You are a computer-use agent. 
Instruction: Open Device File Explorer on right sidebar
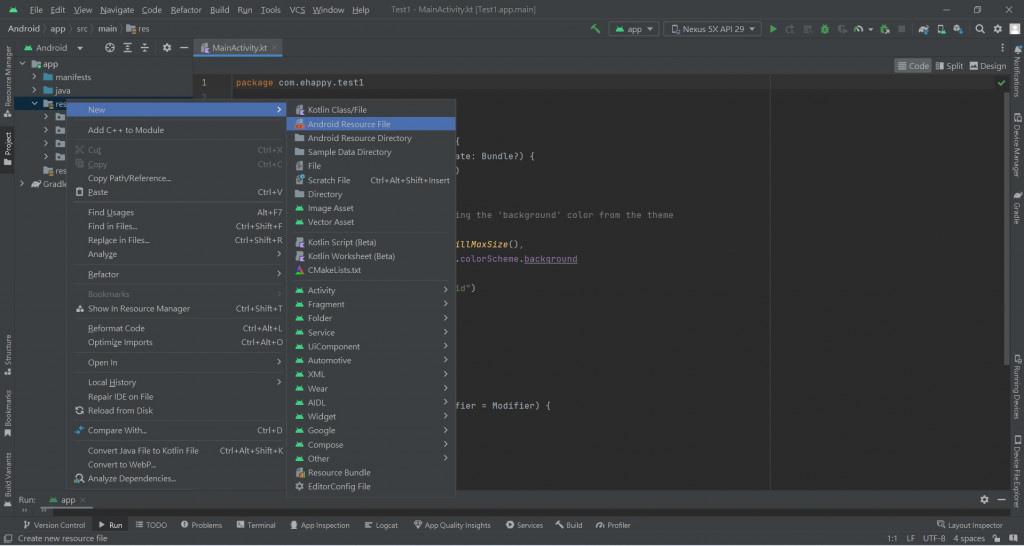pos(1017,471)
